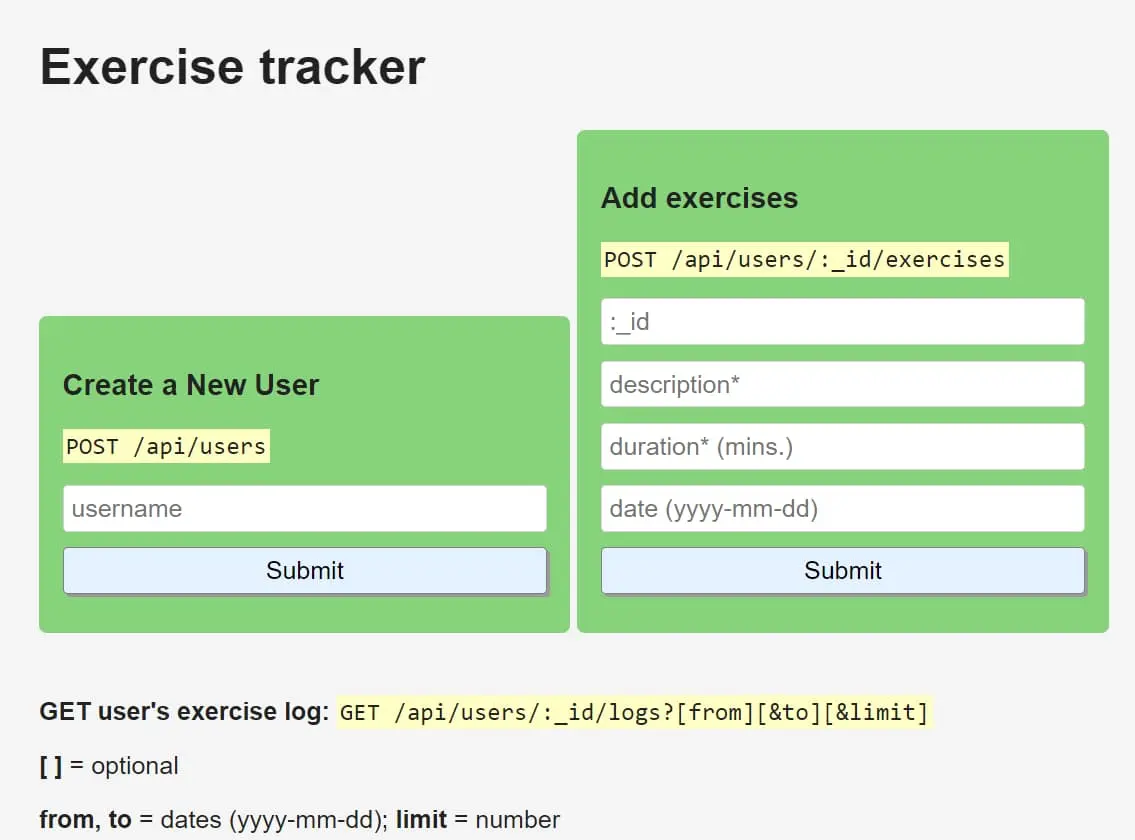The image size is (1135, 840).
Task: Click the page background area
Action: point(300,180)
